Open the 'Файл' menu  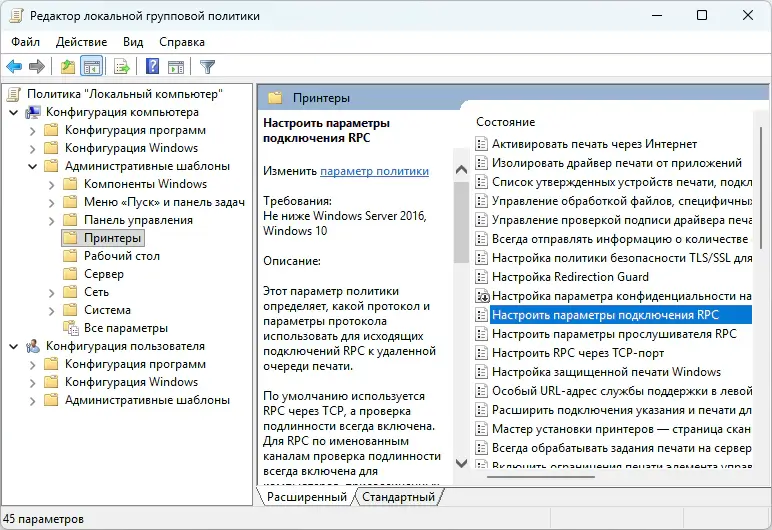point(26,42)
